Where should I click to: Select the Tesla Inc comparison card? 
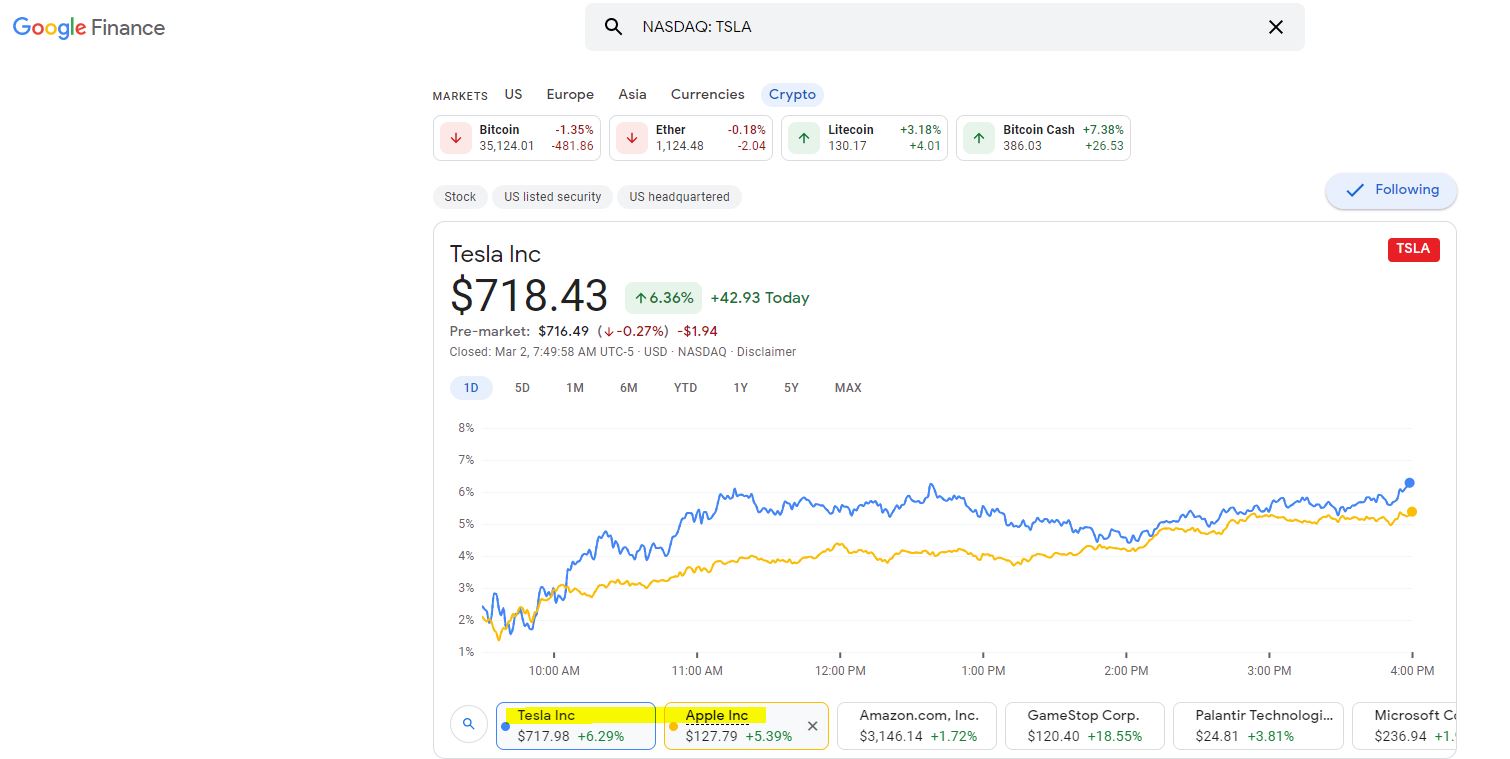(x=576, y=726)
